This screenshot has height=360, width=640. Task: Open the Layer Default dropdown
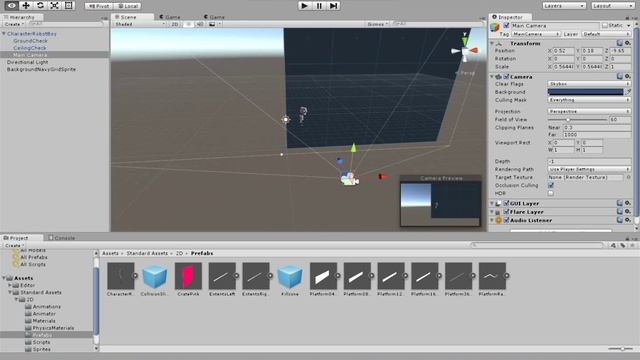click(x=606, y=34)
